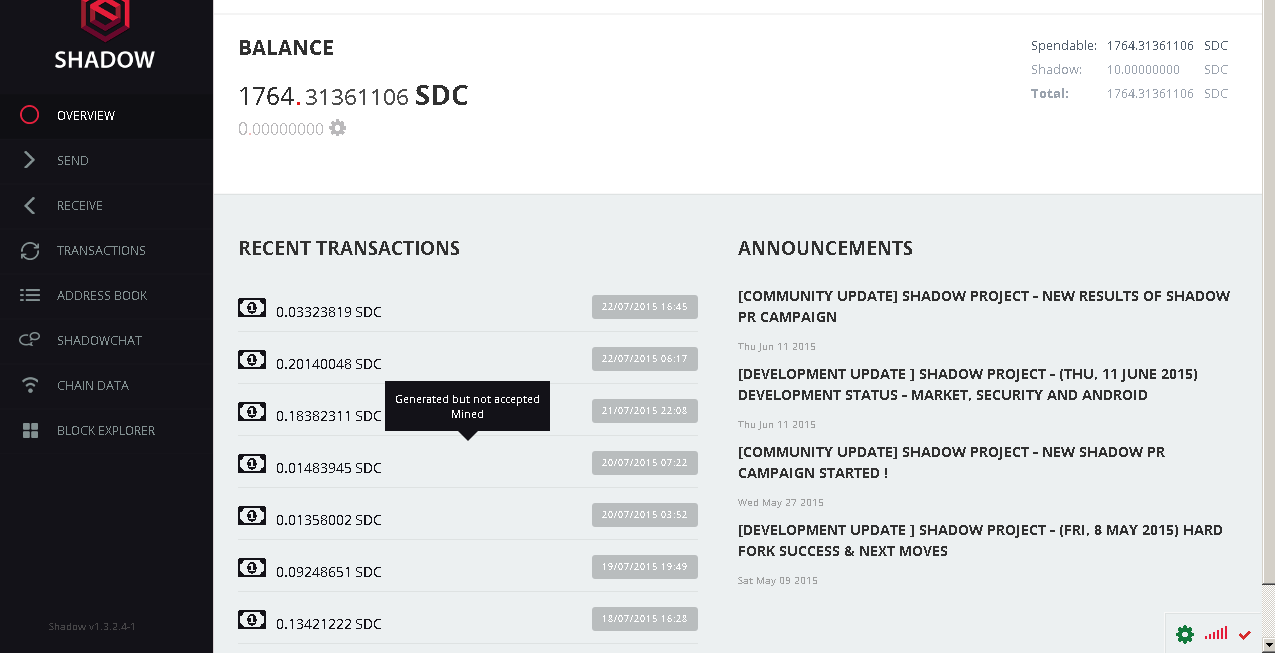Switch to ShadowChat
The image size is (1276, 656).
(106, 340)
